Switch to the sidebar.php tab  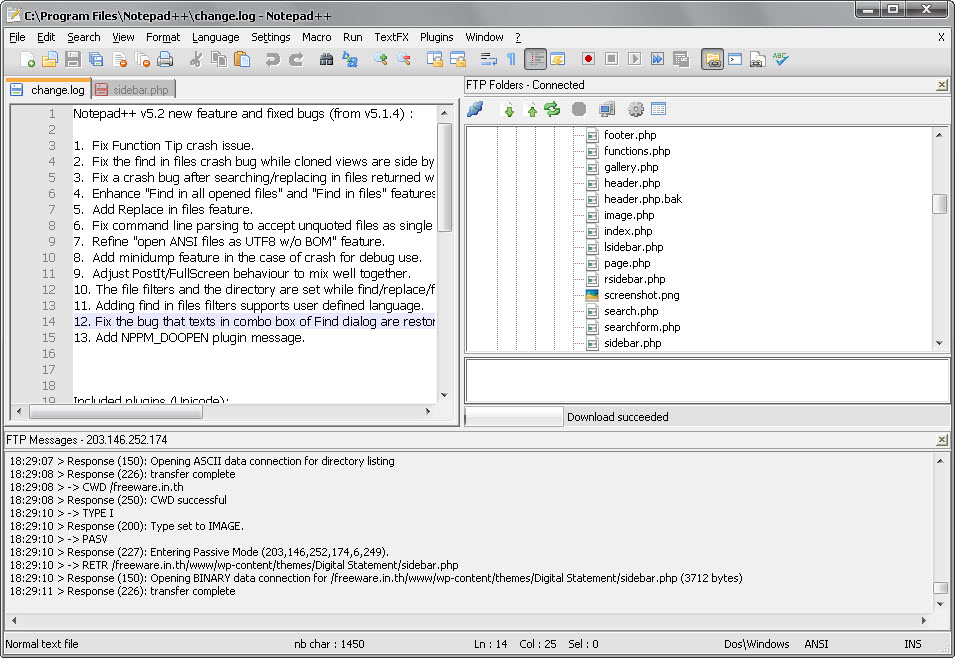point(134,90)
